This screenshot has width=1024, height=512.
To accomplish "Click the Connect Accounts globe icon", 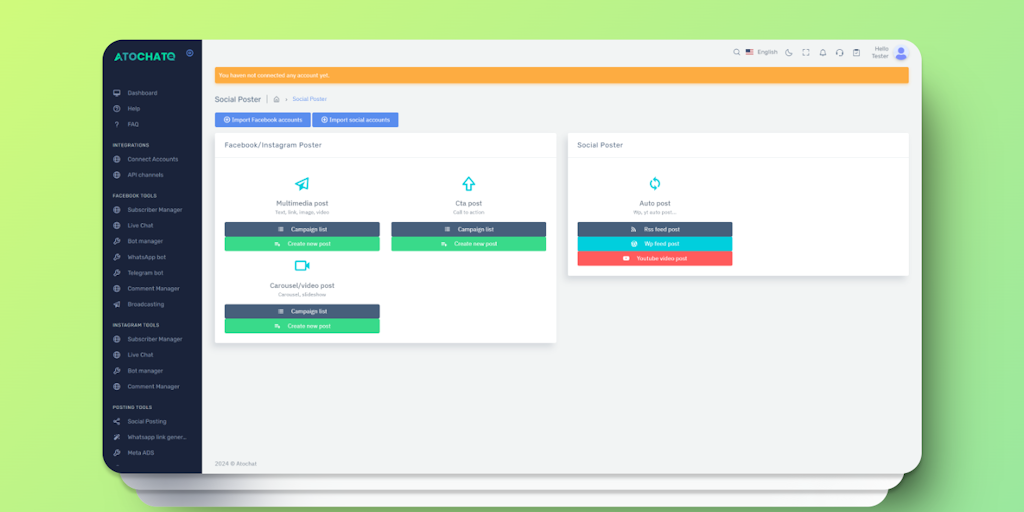I will [116, 159].
